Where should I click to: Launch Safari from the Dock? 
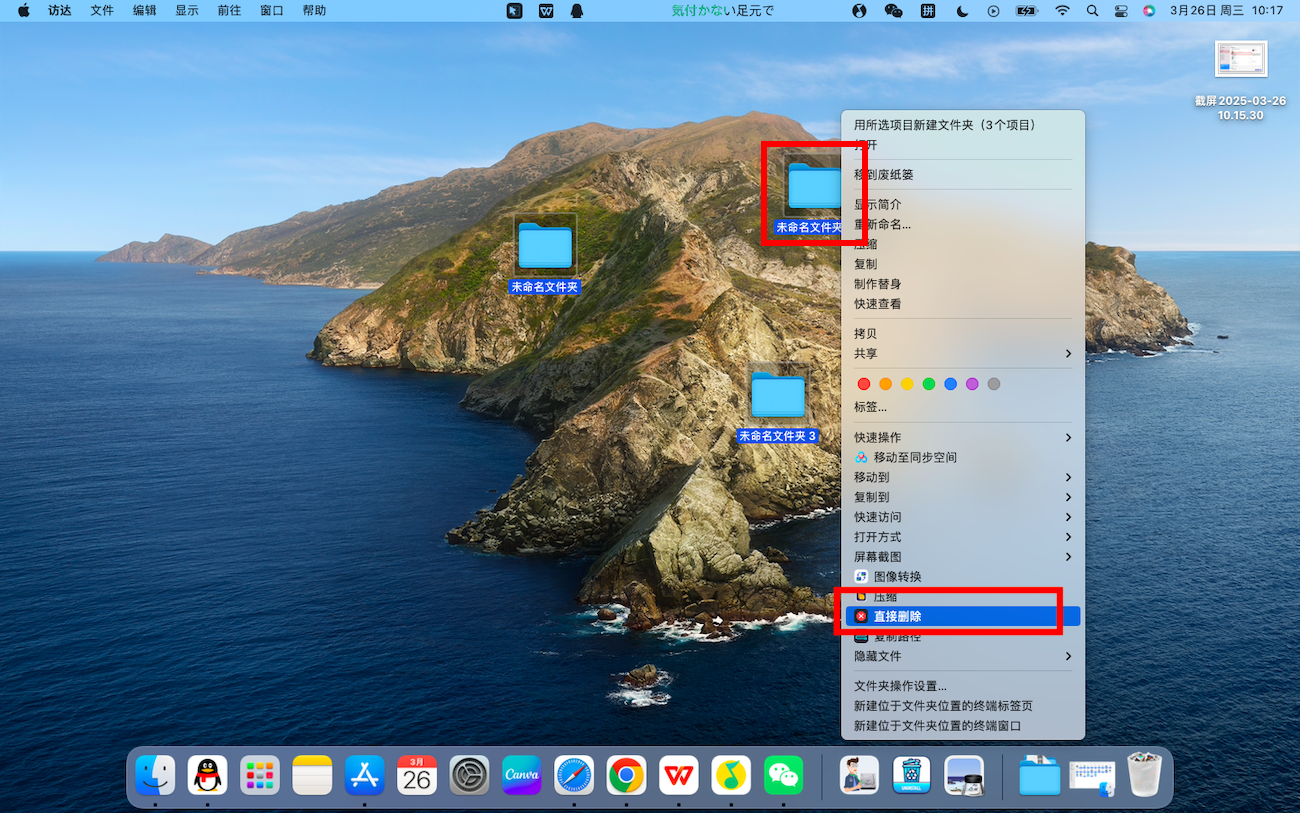point(574,775)
